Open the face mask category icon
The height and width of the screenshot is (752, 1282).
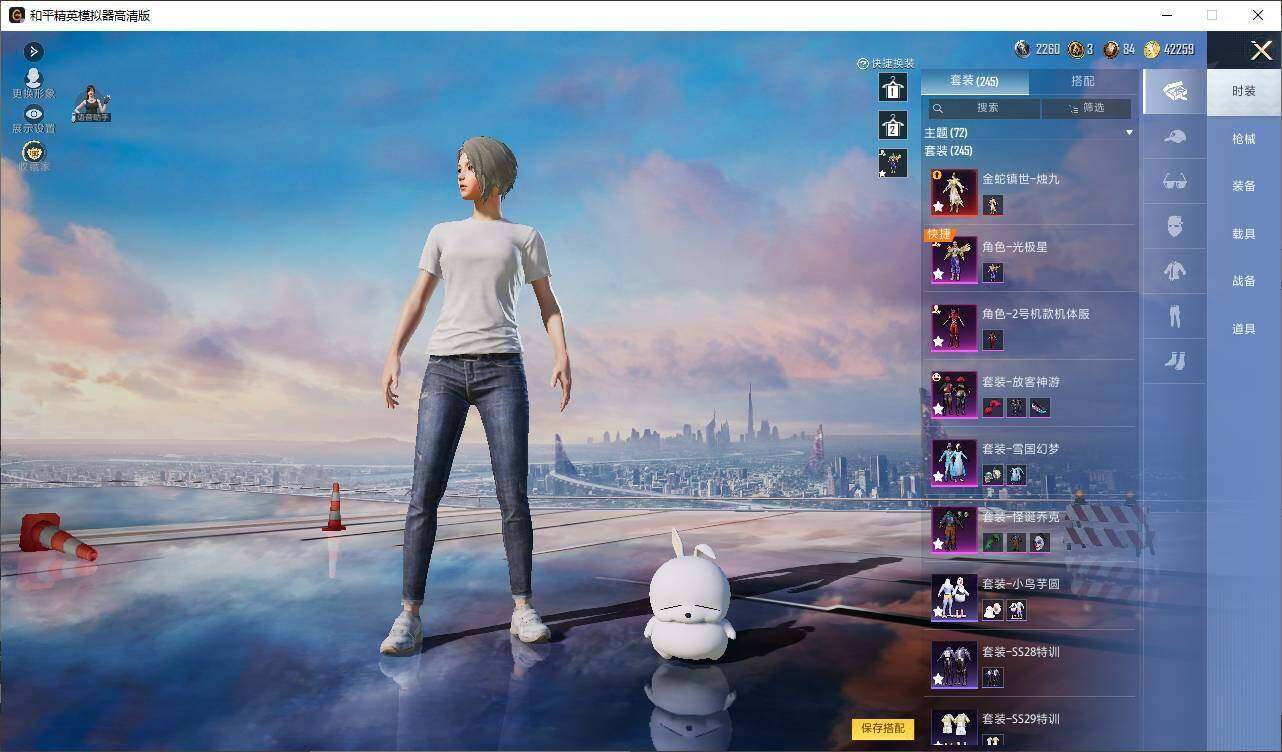pyautogui.click(x=1175, y=226)
